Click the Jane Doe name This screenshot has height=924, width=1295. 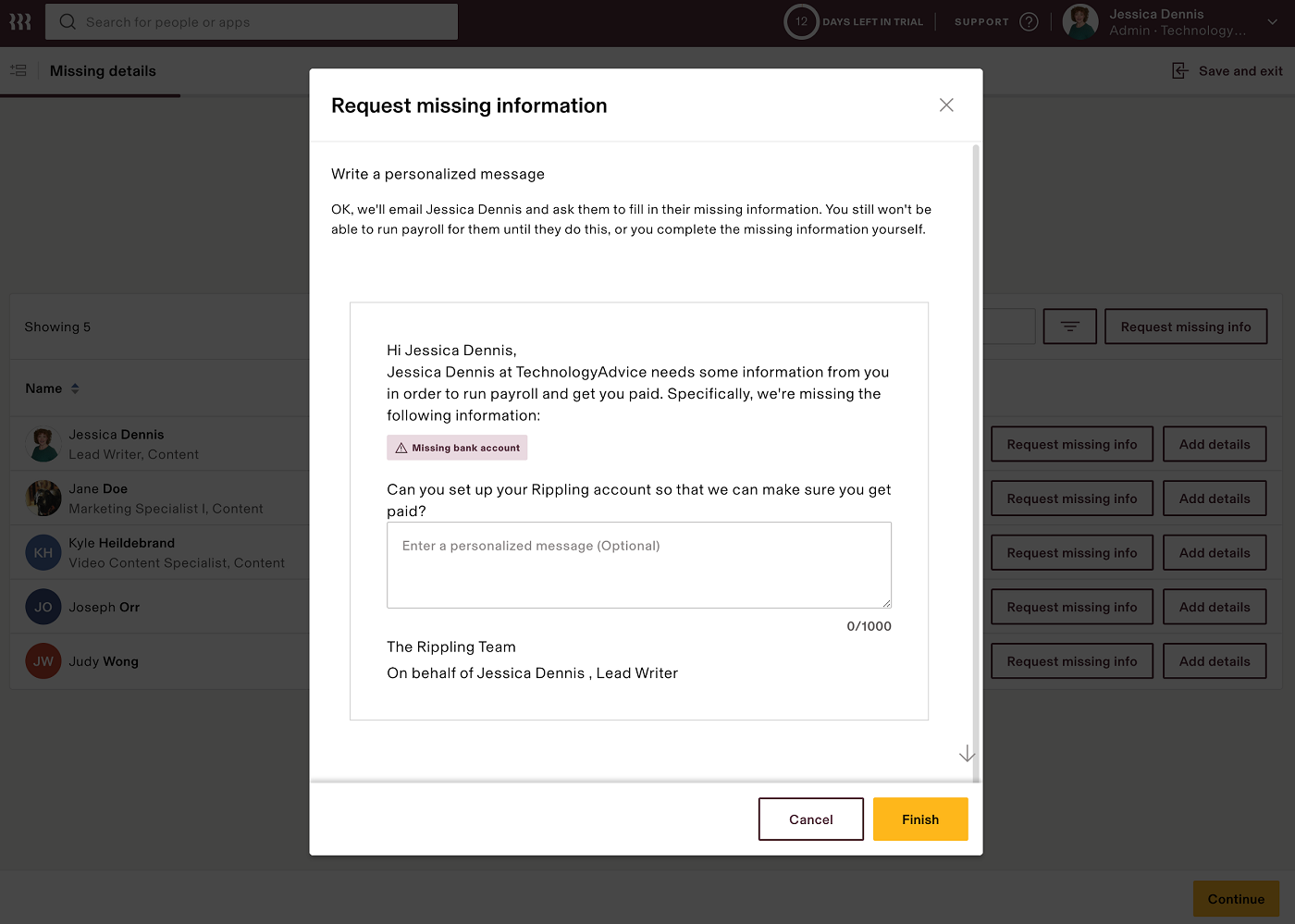coord(98,488)
